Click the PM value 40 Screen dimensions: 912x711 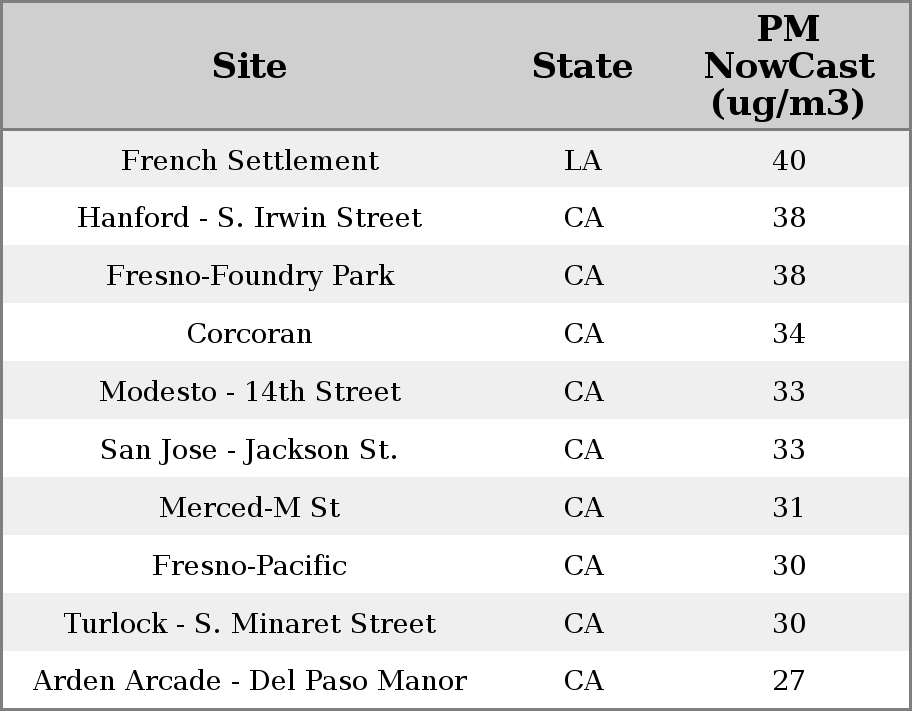[x=789, y=161]
